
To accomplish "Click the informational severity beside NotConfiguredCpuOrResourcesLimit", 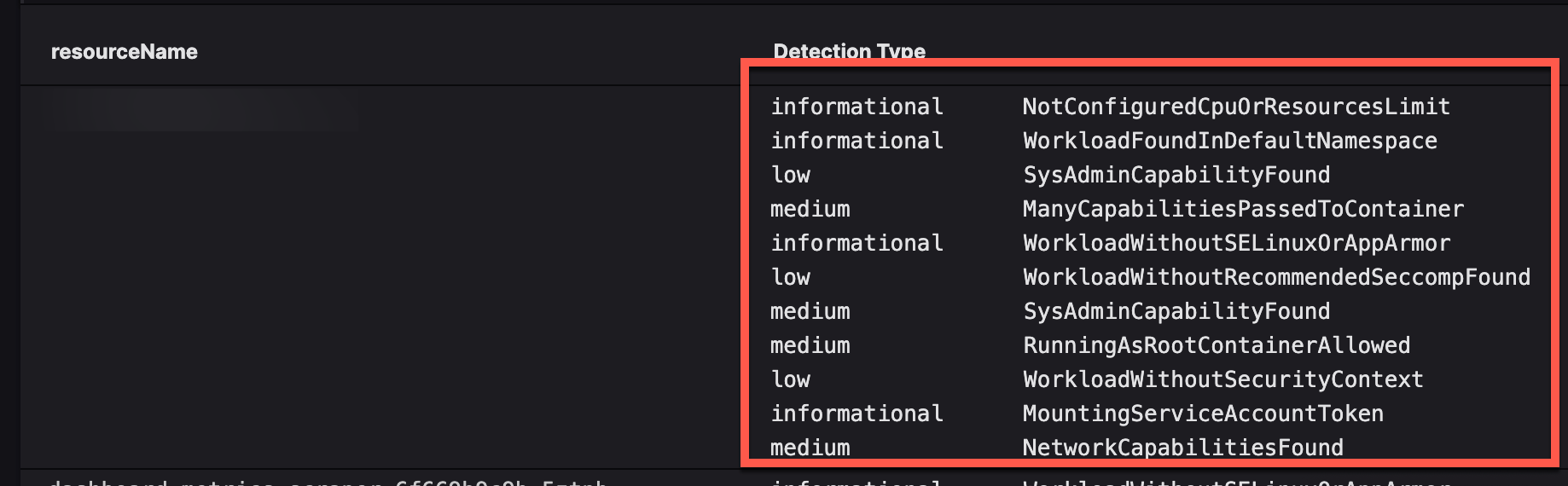I will pos(857,107).
